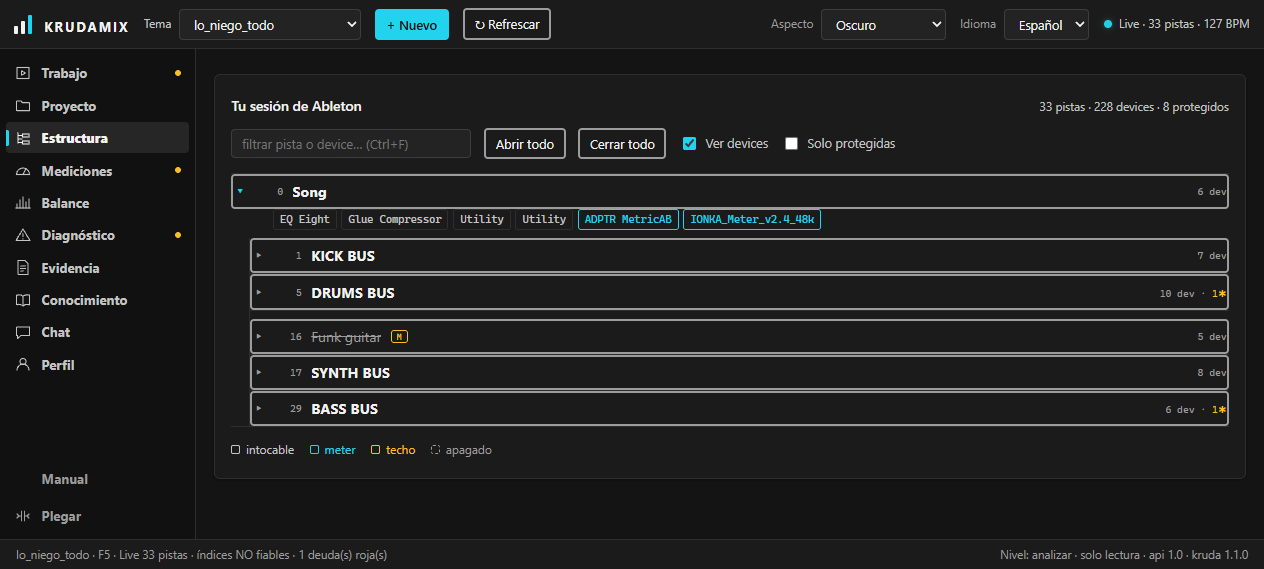
Task: Click the Plegar sidebar button
Action: [97, 516]
